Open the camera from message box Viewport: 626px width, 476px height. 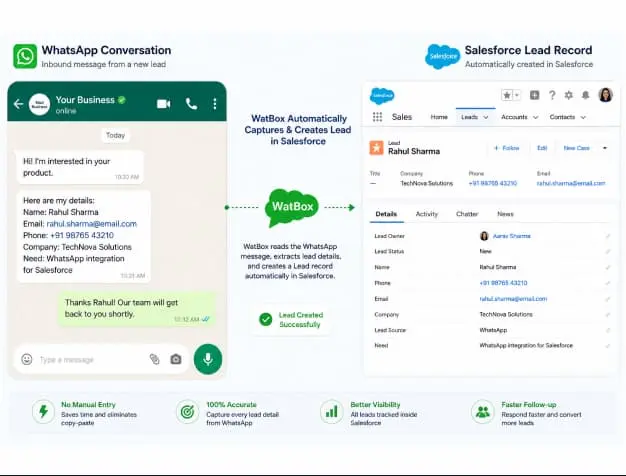tap(176, 359)
